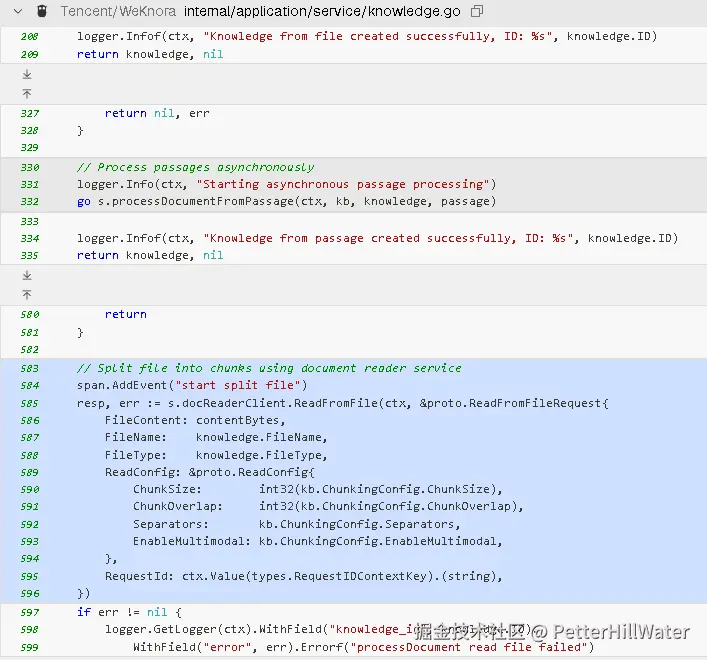Click the RequestId ctx.Value line
The image size is (707, 660).
pos(303,577)
